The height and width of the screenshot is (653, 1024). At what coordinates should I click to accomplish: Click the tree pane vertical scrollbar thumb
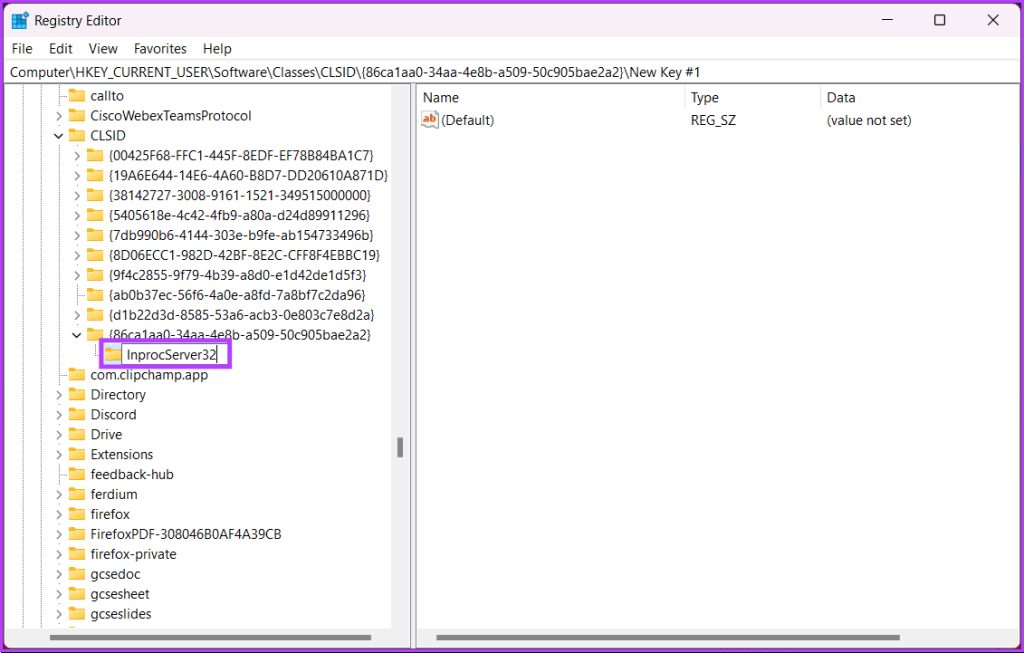point(399,446)
